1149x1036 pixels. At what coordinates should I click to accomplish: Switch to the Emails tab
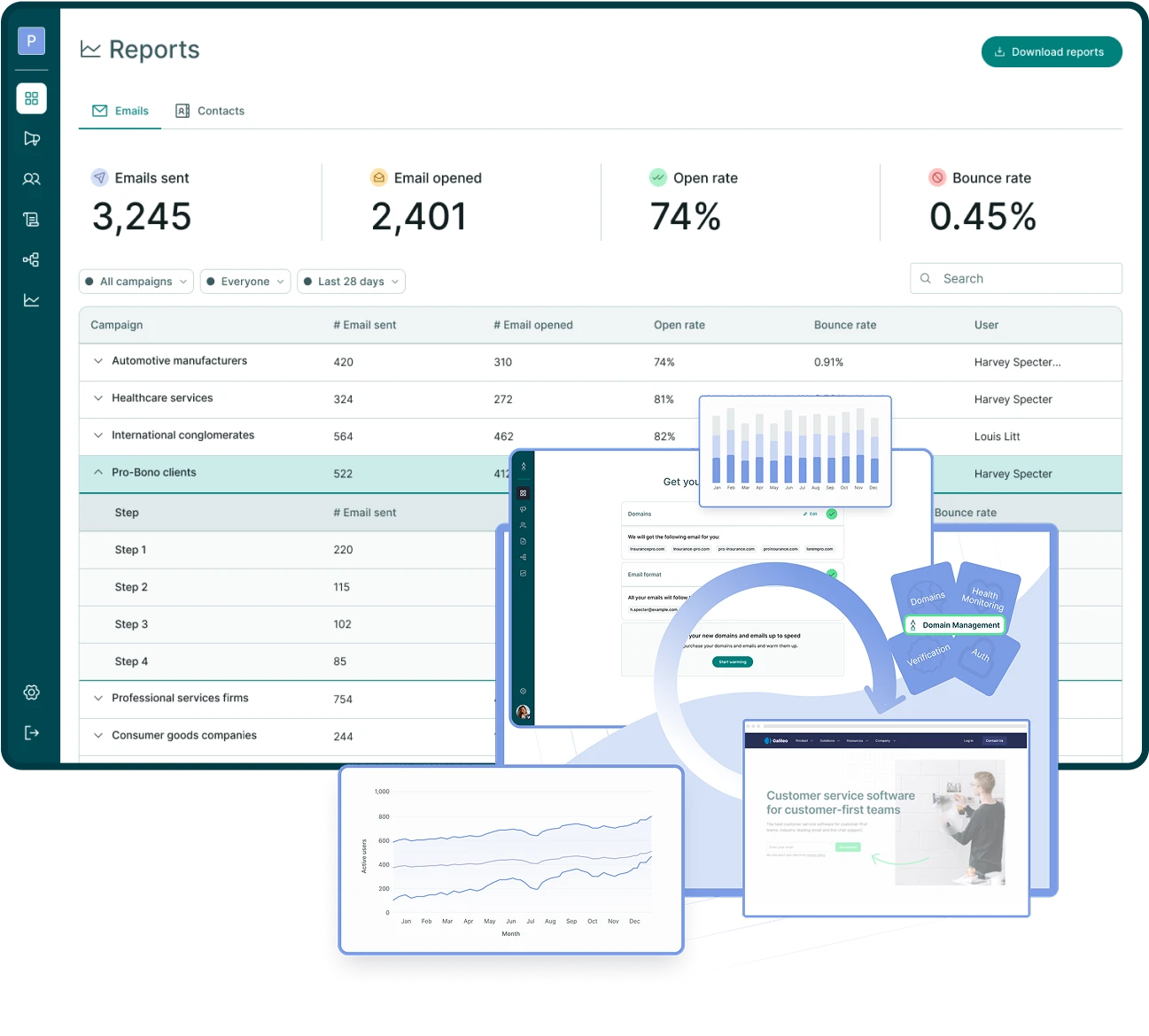pos(120,111)
